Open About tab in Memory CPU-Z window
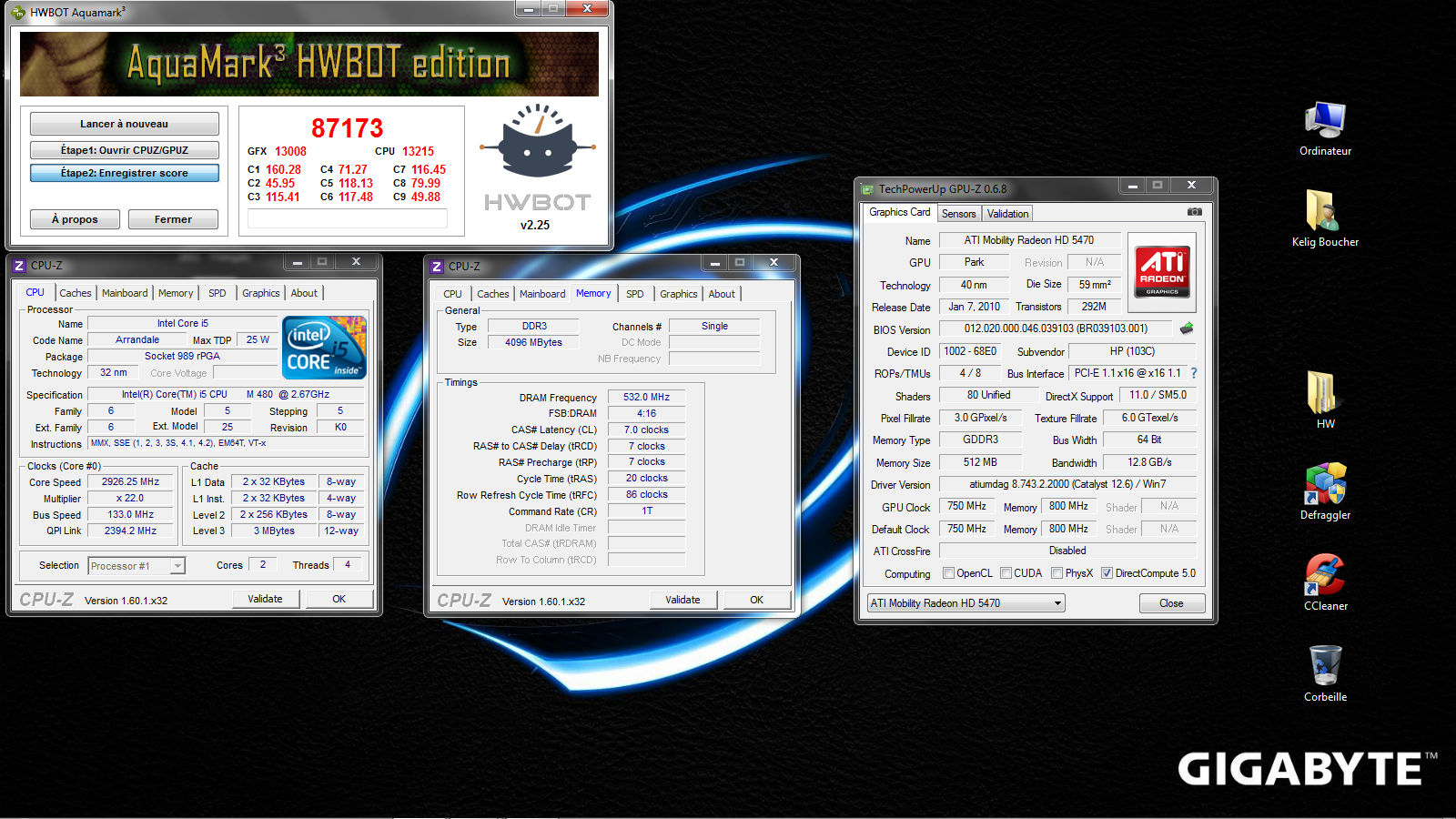Viewport: 1456px width, 819px height. click(722, 294)
